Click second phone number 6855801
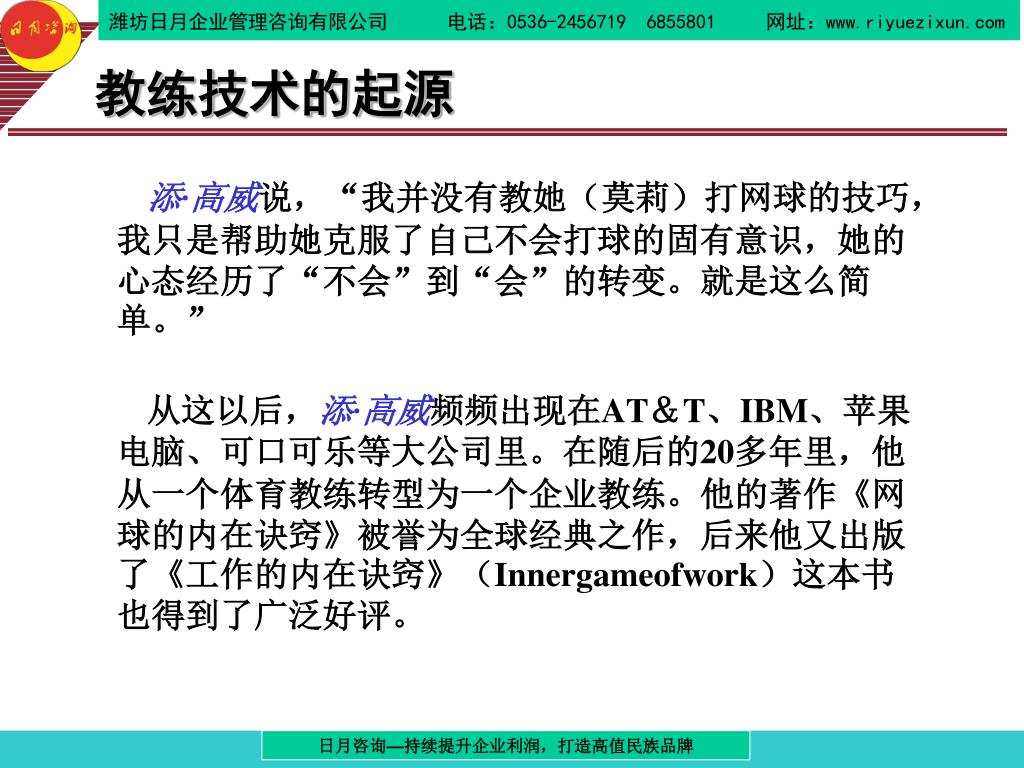The width and height of the screenshot is (1024, 768). click(x=680, y=22)
